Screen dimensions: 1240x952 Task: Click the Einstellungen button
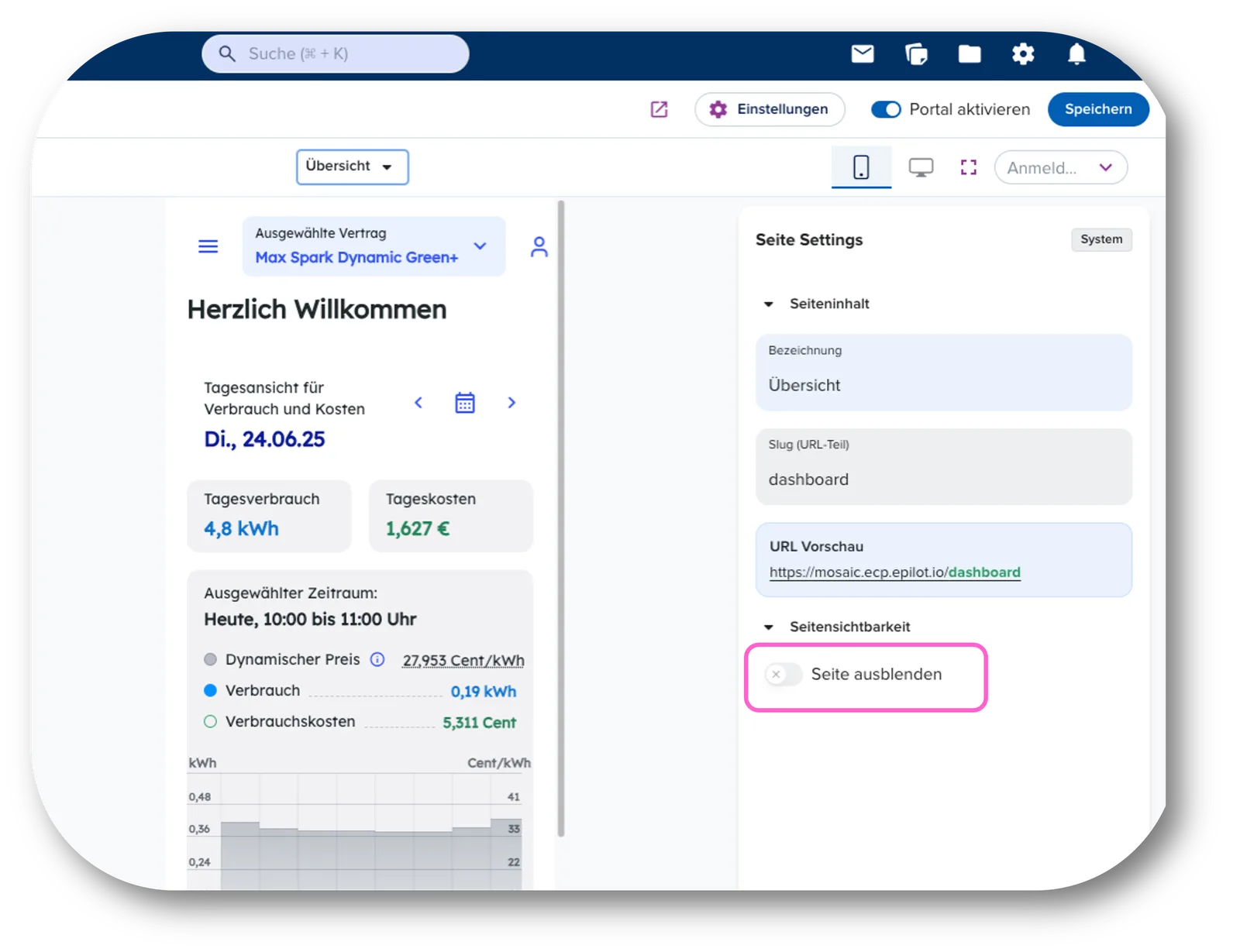click(x=770, y=109)
